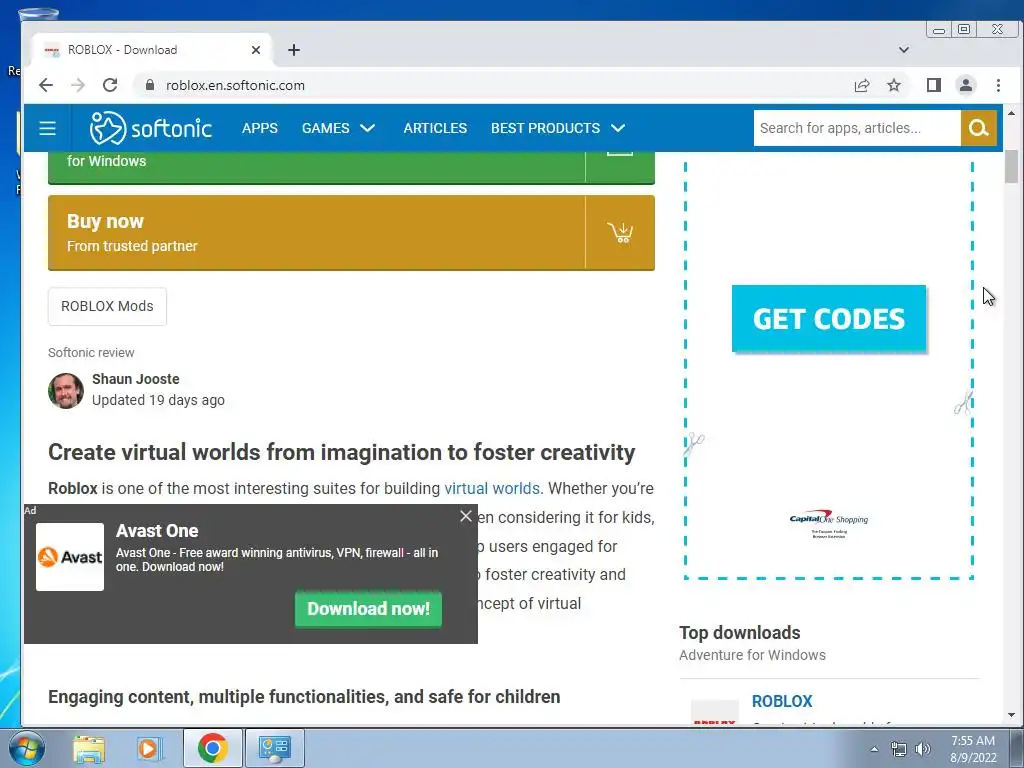Click the page scrollbar thumb
This screenshot has height=768, width=1024.
[1011, 167]
